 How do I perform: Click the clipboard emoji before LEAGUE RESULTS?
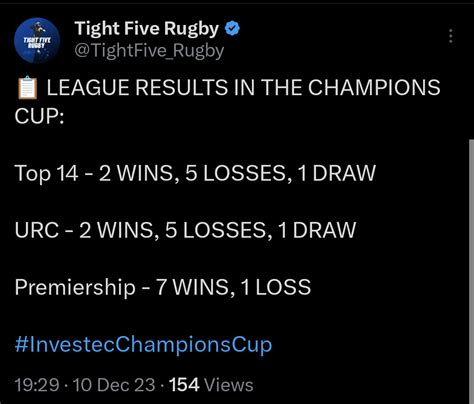tap(27, 88)
